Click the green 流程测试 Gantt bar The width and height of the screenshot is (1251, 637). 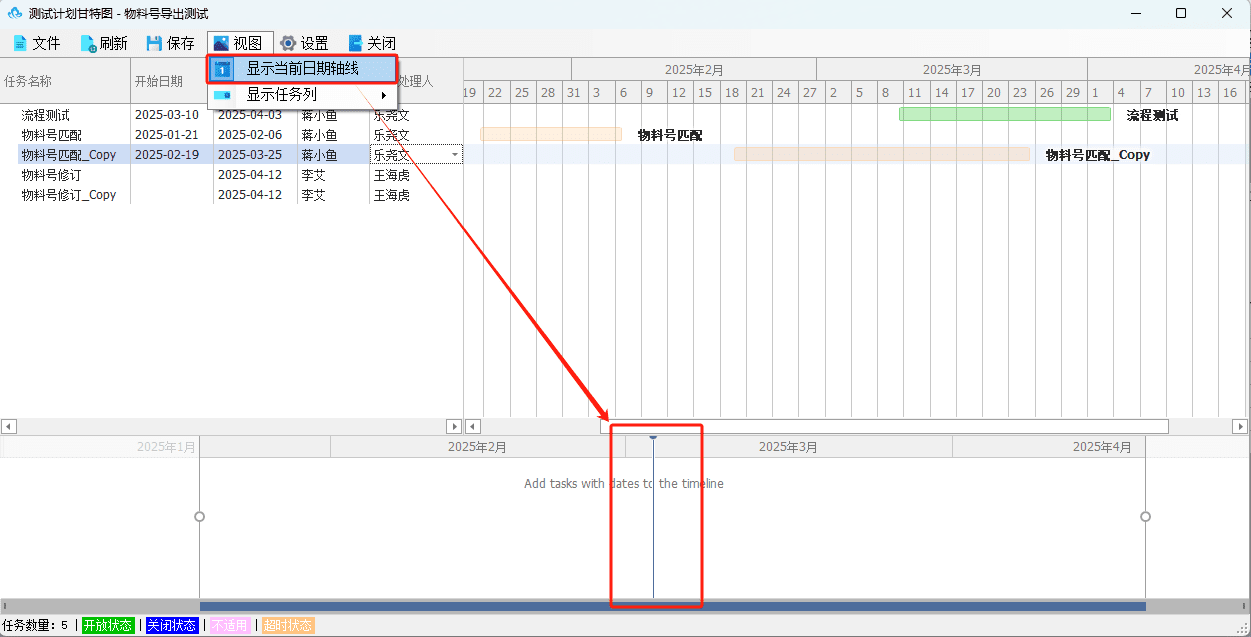click(x=1005, y=114)
